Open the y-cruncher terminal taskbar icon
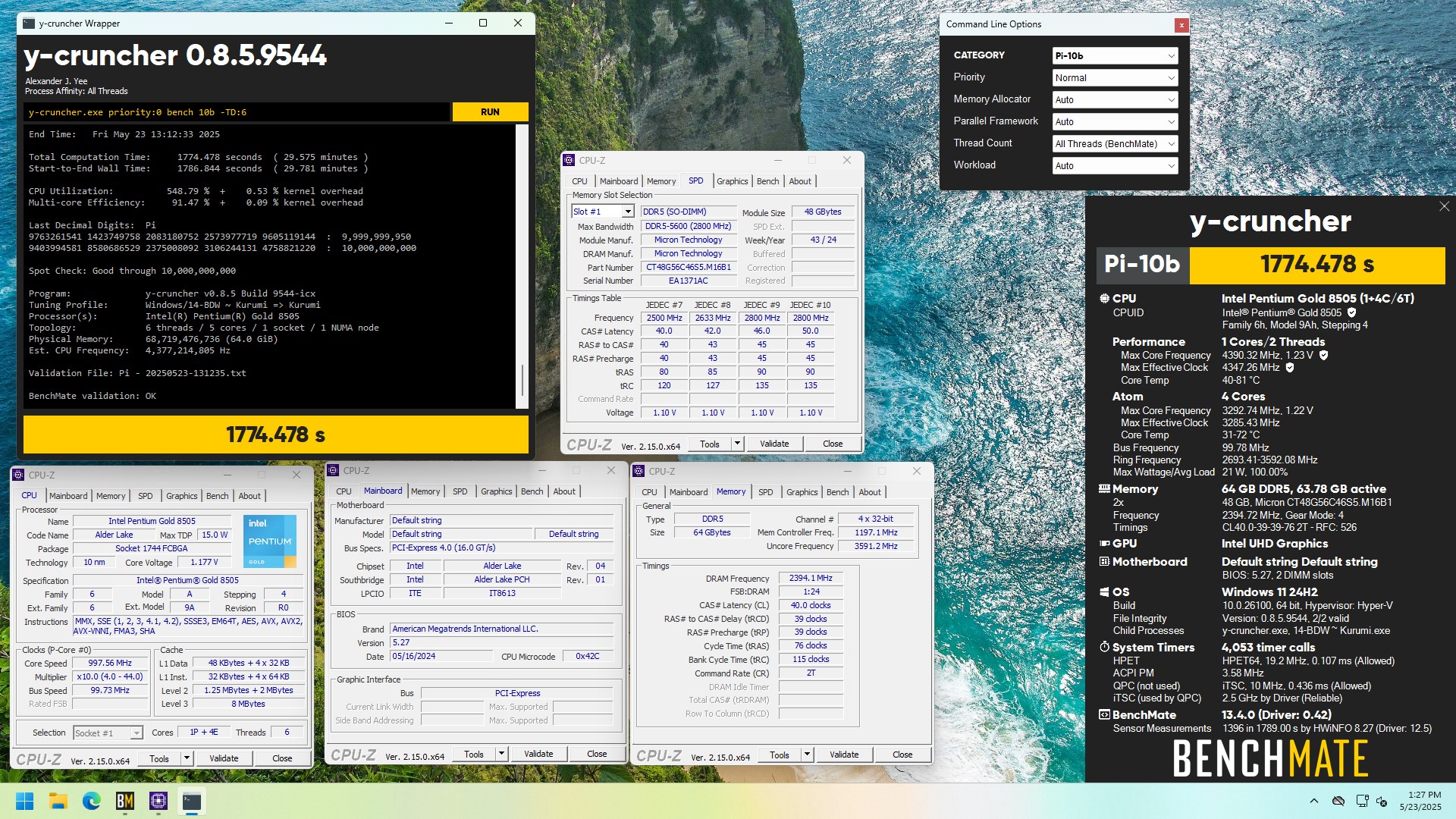Viewport: 1456px width, 819px height. 192,801
